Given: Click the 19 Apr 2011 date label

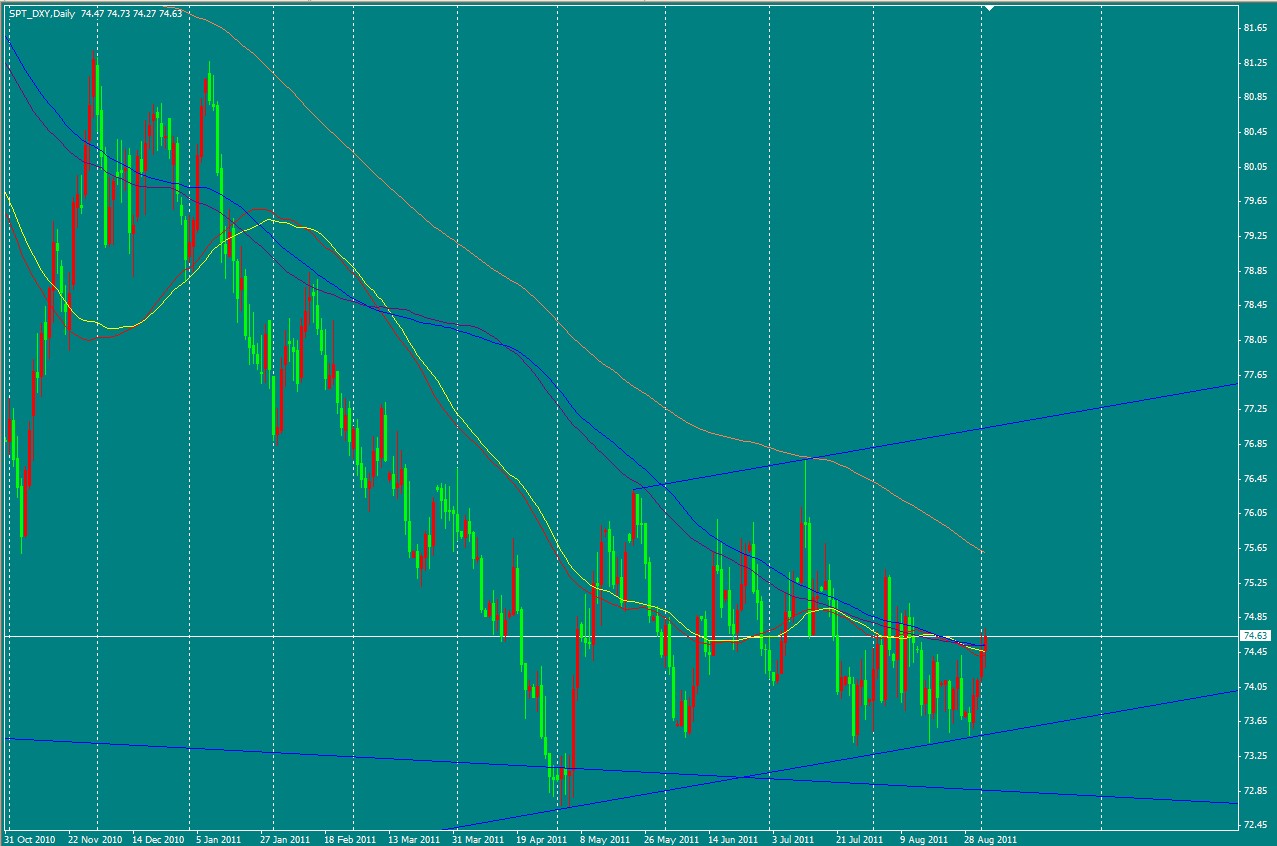Looking at the screenshot, I should 544,839.
